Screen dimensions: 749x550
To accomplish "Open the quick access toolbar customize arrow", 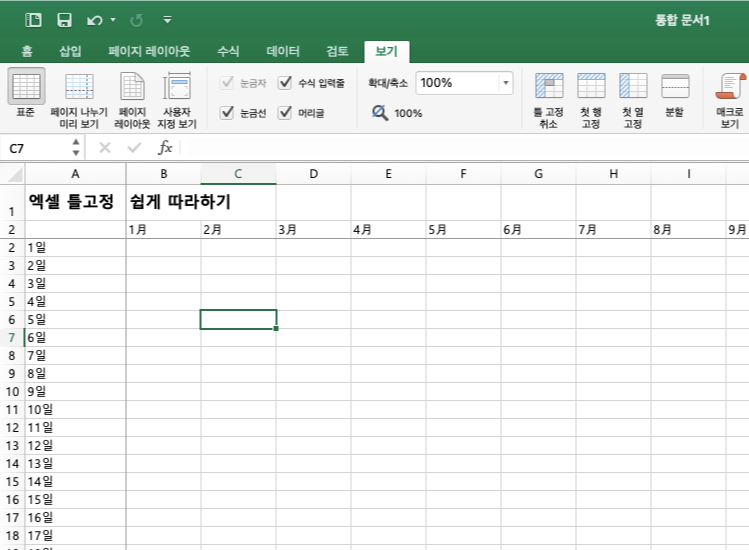I will point(167,20).
